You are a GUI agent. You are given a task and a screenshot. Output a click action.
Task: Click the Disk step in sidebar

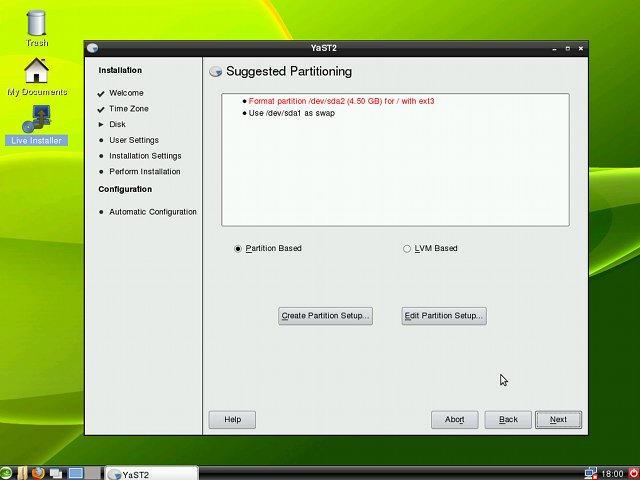pos(117,124)
